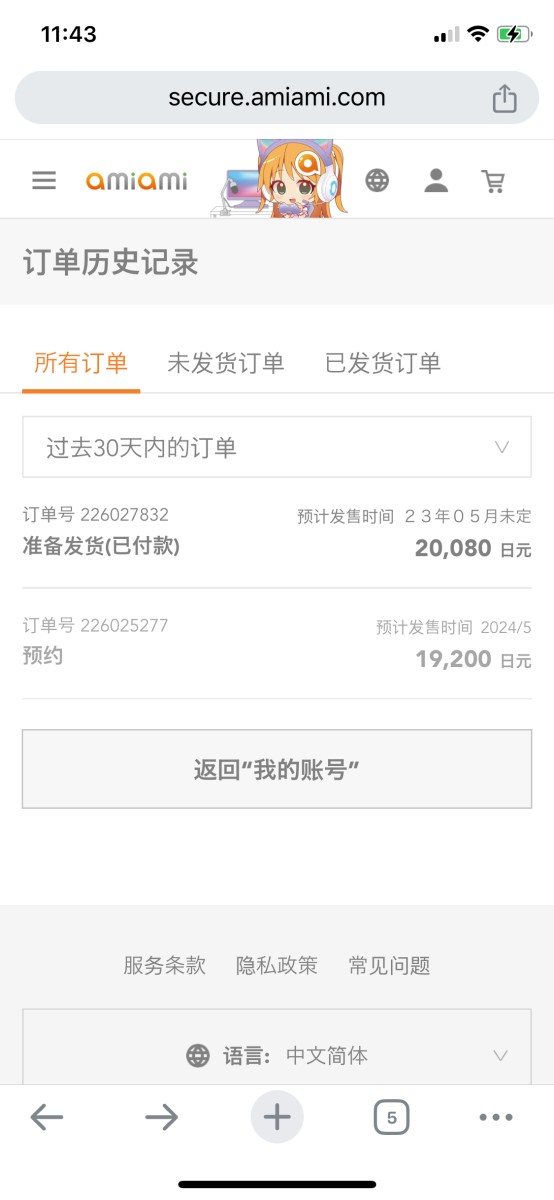Viewport: 554px width, 1200px height.
Task: Show open tabs counter
Action: pos(392,1117)
